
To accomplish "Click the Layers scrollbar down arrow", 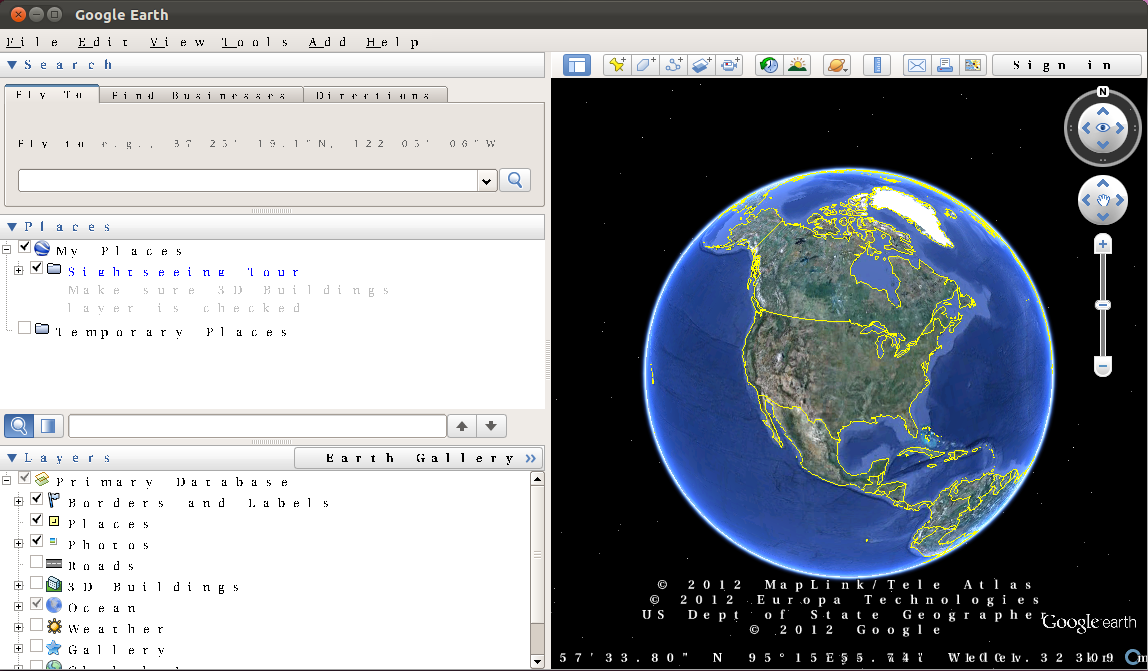I will (537, 661).
